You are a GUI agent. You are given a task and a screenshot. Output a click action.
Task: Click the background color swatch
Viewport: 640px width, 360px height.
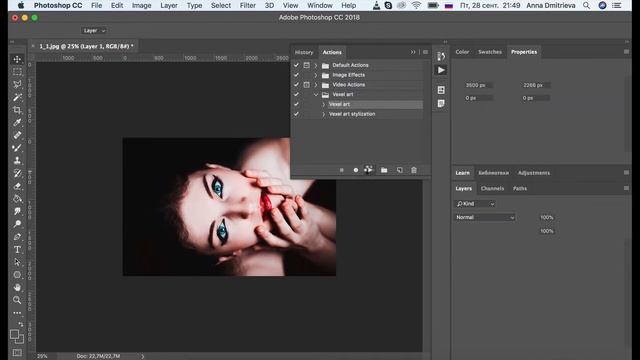[20, 339]
